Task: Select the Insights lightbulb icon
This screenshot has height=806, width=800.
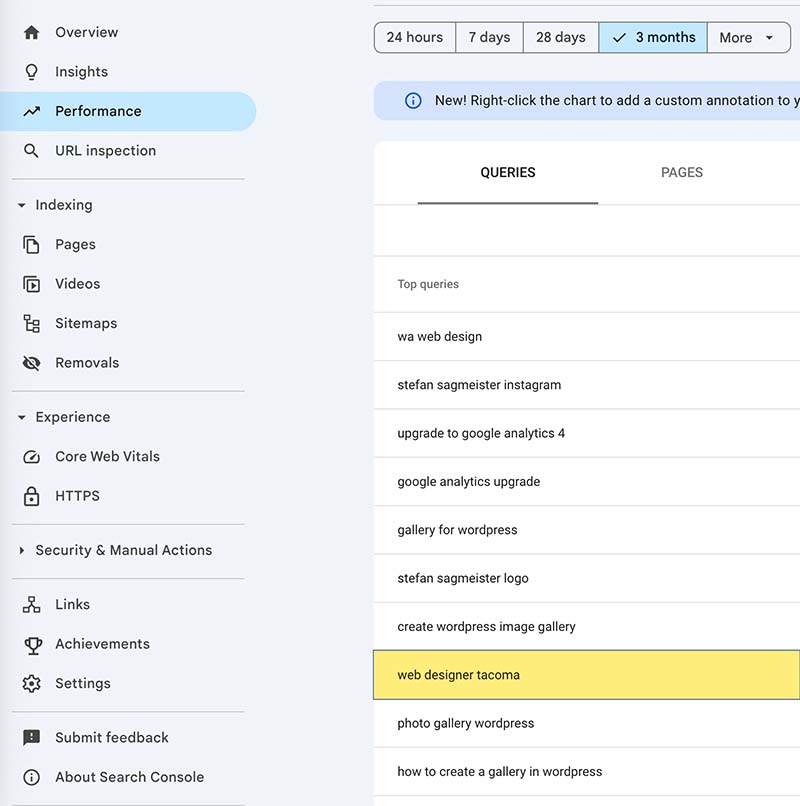Action: [x=32, y=71]
